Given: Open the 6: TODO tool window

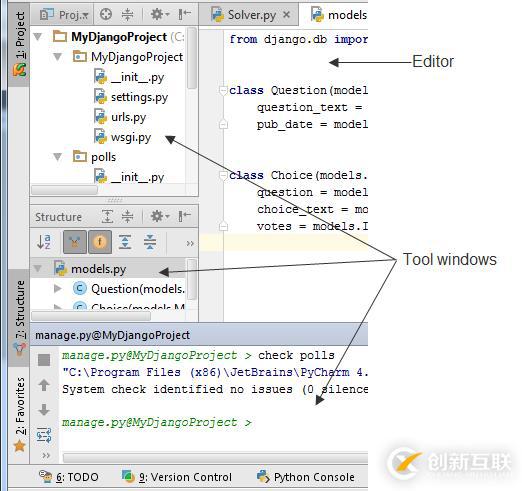Looking at the screenshot, I should coord(69,477).
